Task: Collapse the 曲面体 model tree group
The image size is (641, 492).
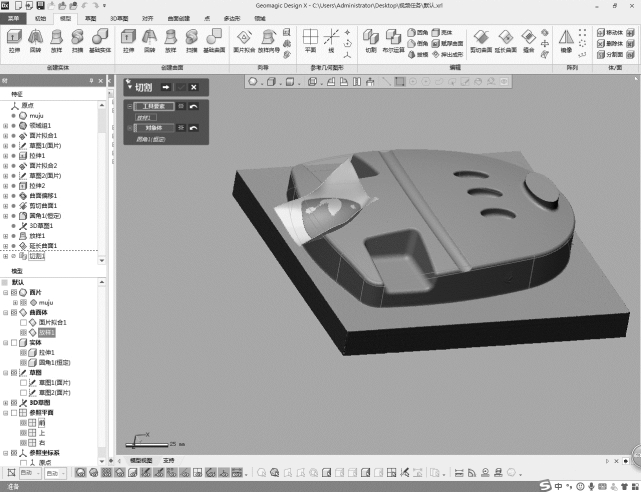Action: tap(5, 313)
